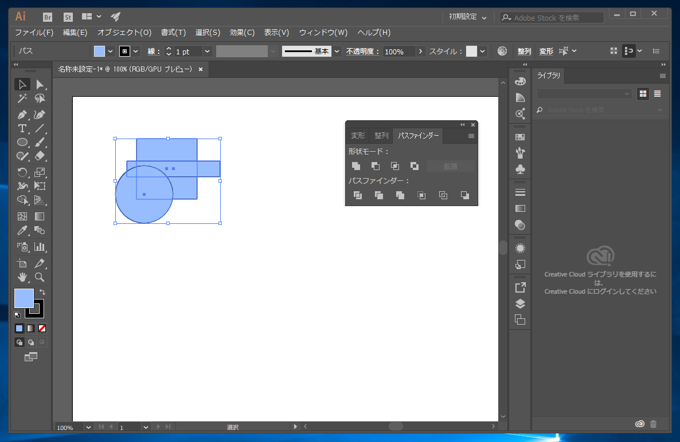Open the オブジェクト(O) menu
The image size is (680, 442).
click(x=124, y=33)
